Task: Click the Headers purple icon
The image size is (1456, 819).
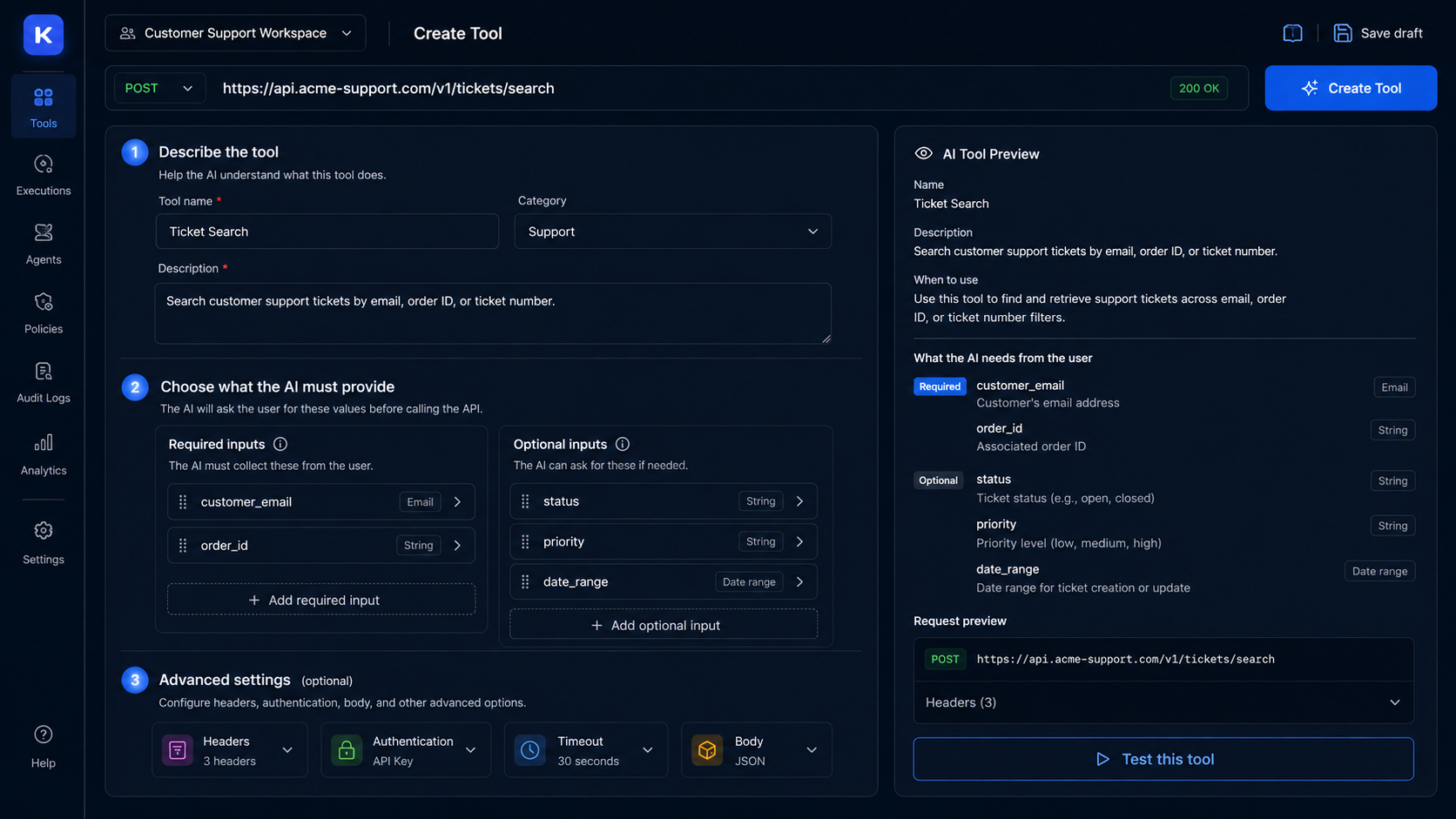Action: [x=178, y=750]
